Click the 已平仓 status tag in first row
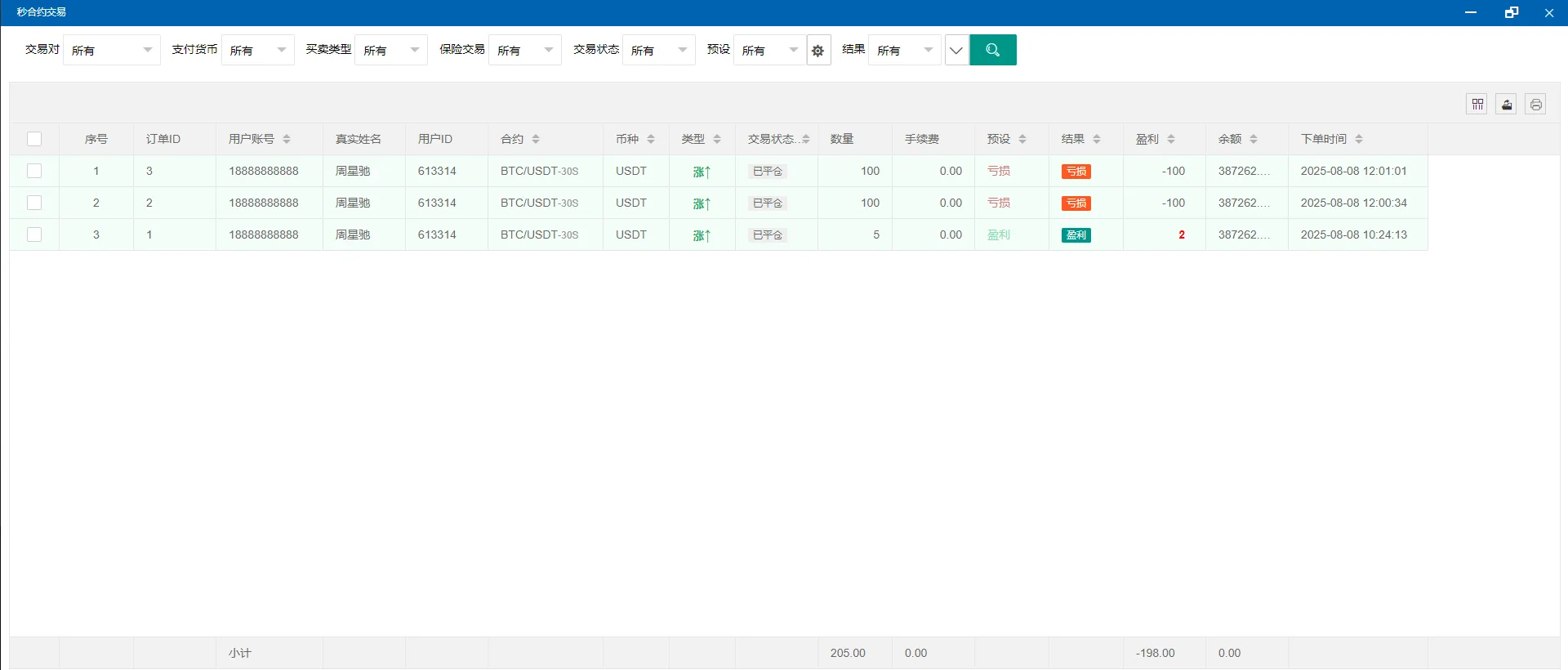 click(768, 172)
